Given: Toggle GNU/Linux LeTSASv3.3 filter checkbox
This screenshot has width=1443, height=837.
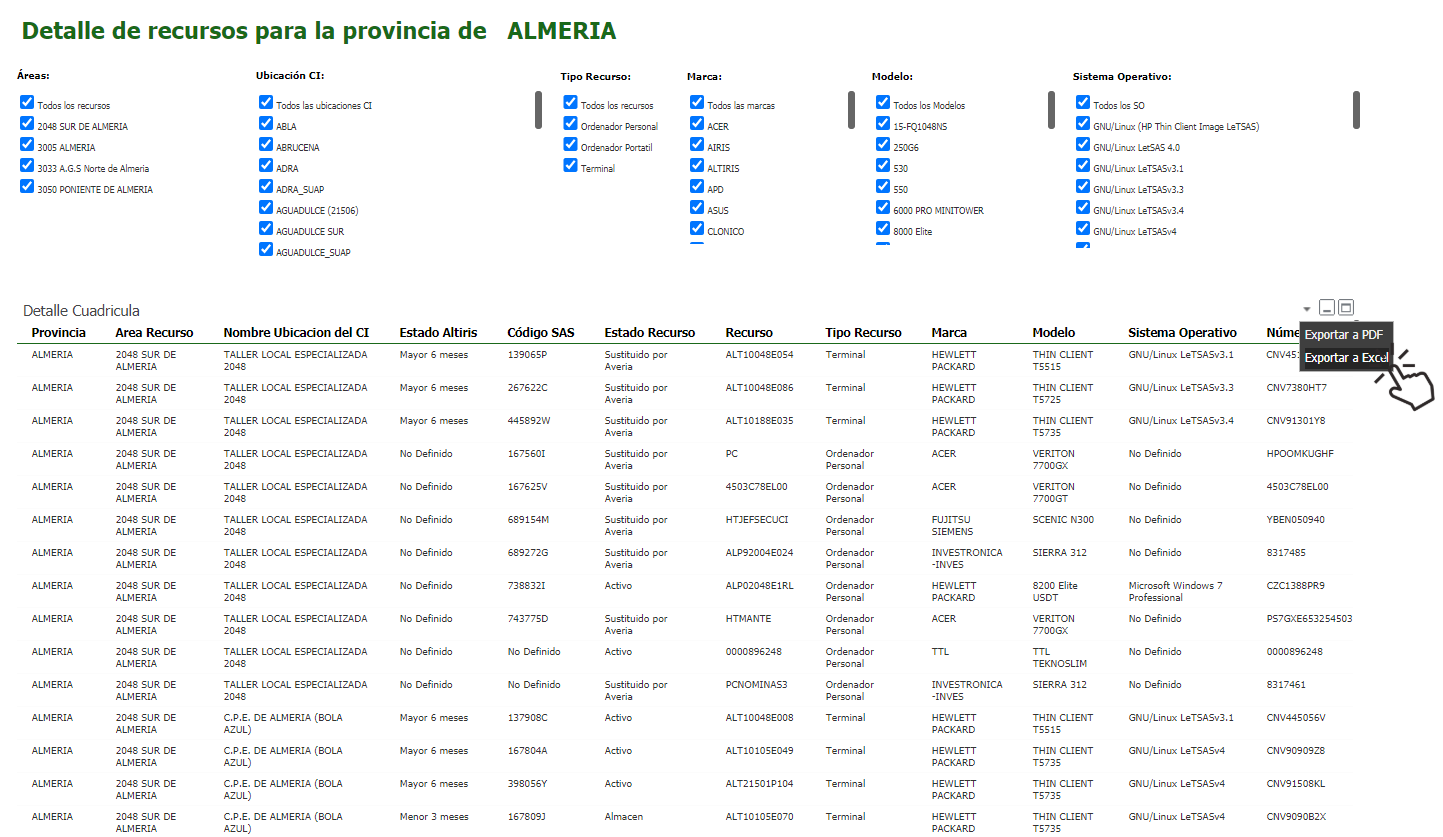Looking at the screenshot, I should click(x=1083, y=186).
